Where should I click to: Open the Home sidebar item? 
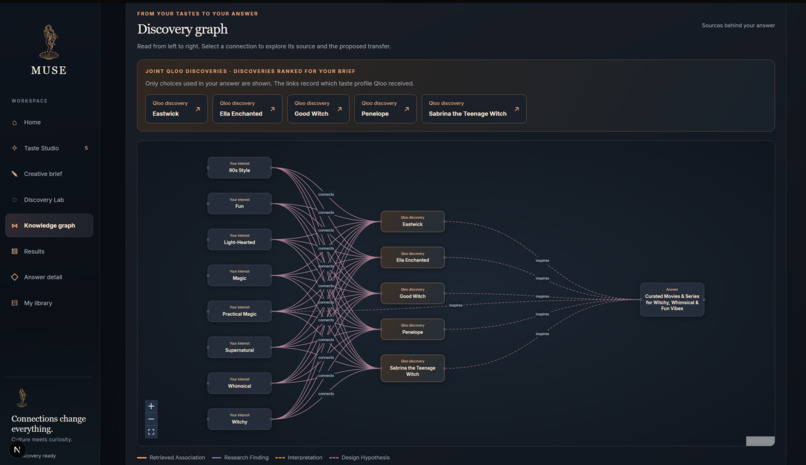point(49,122)
